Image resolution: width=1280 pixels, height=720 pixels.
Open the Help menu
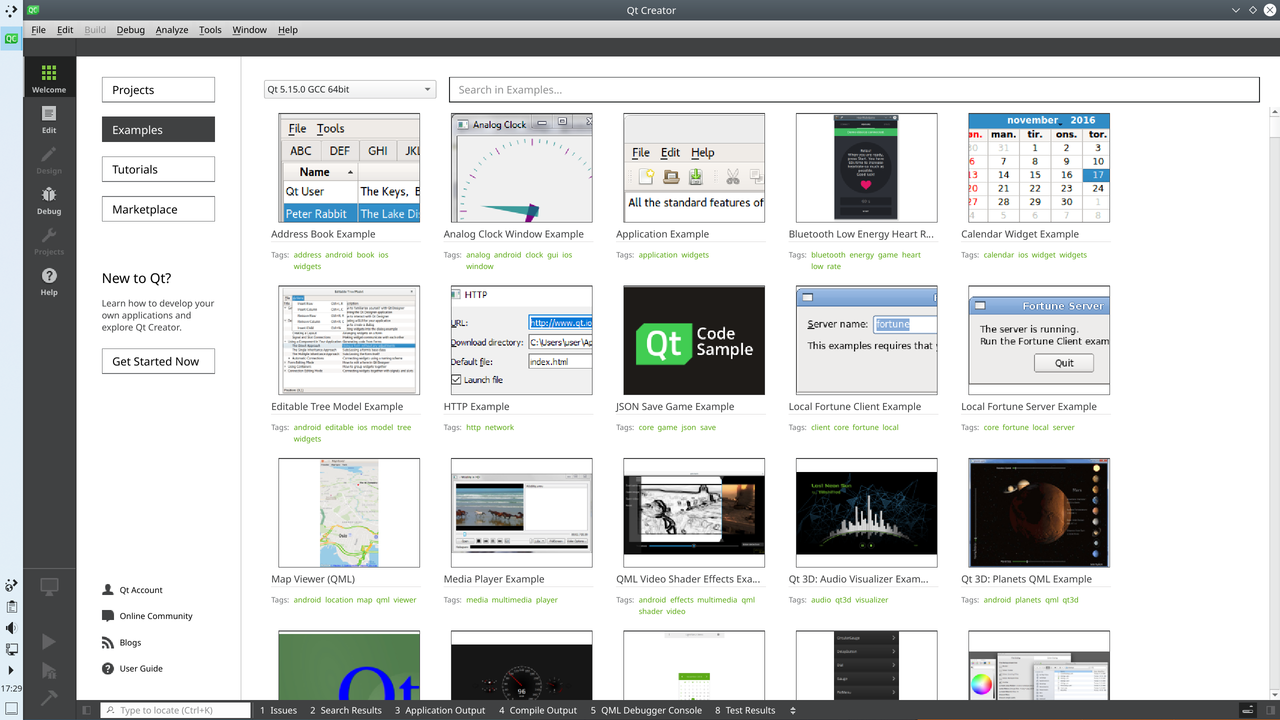click(x=288, y=30)
